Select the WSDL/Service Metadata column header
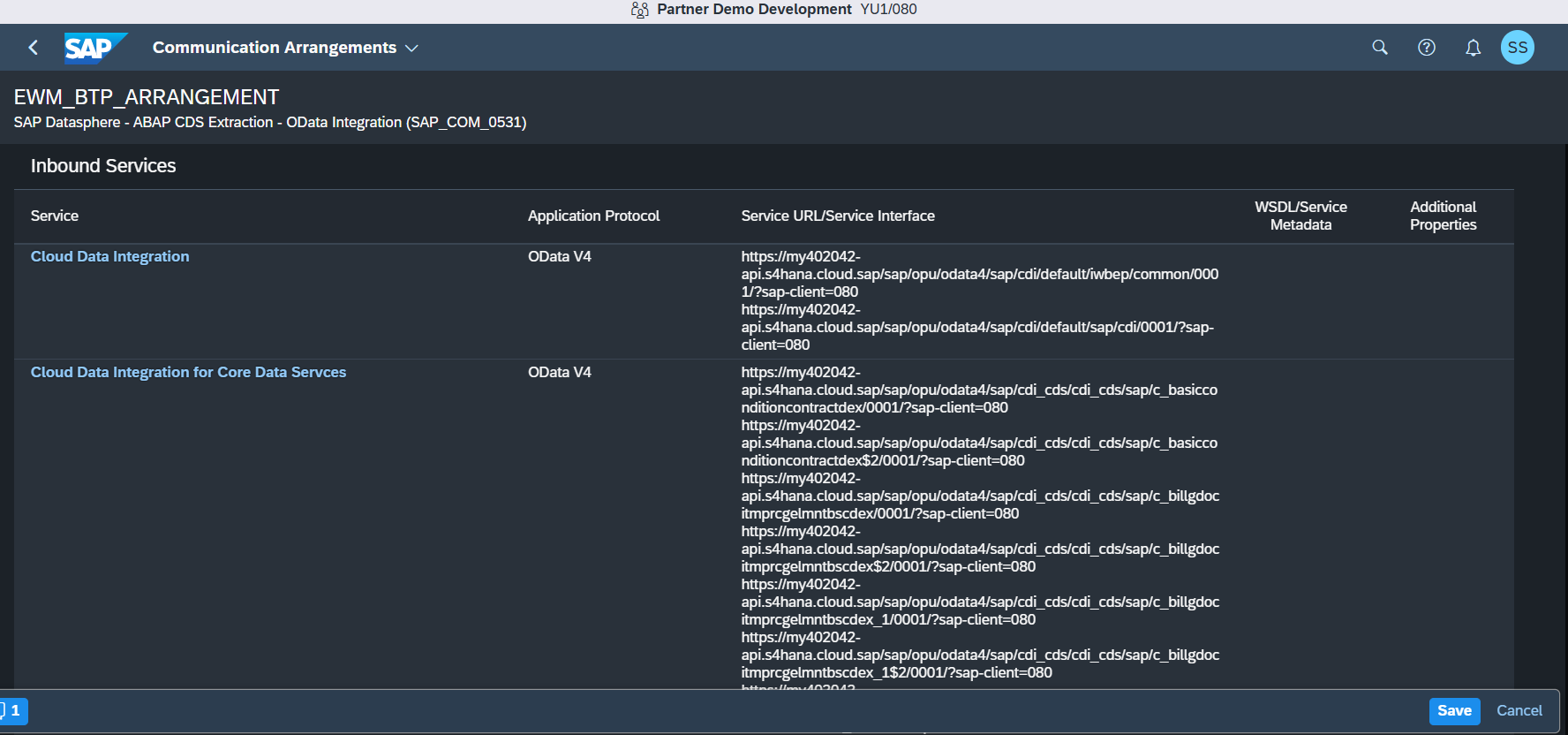The height and width of the screenshot is (735, 1568). pos(1301,216)
